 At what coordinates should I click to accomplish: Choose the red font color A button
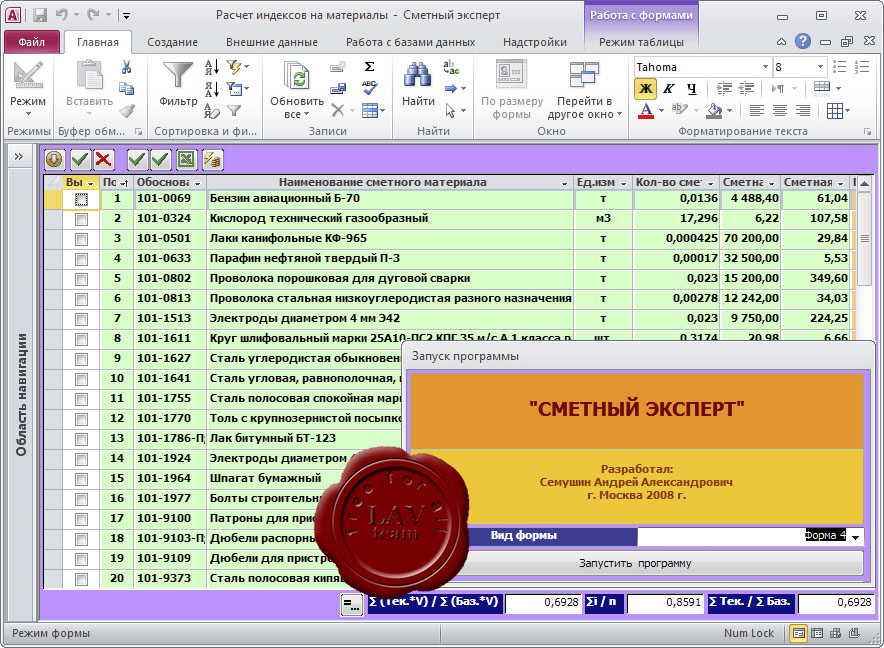pos(646,111)
